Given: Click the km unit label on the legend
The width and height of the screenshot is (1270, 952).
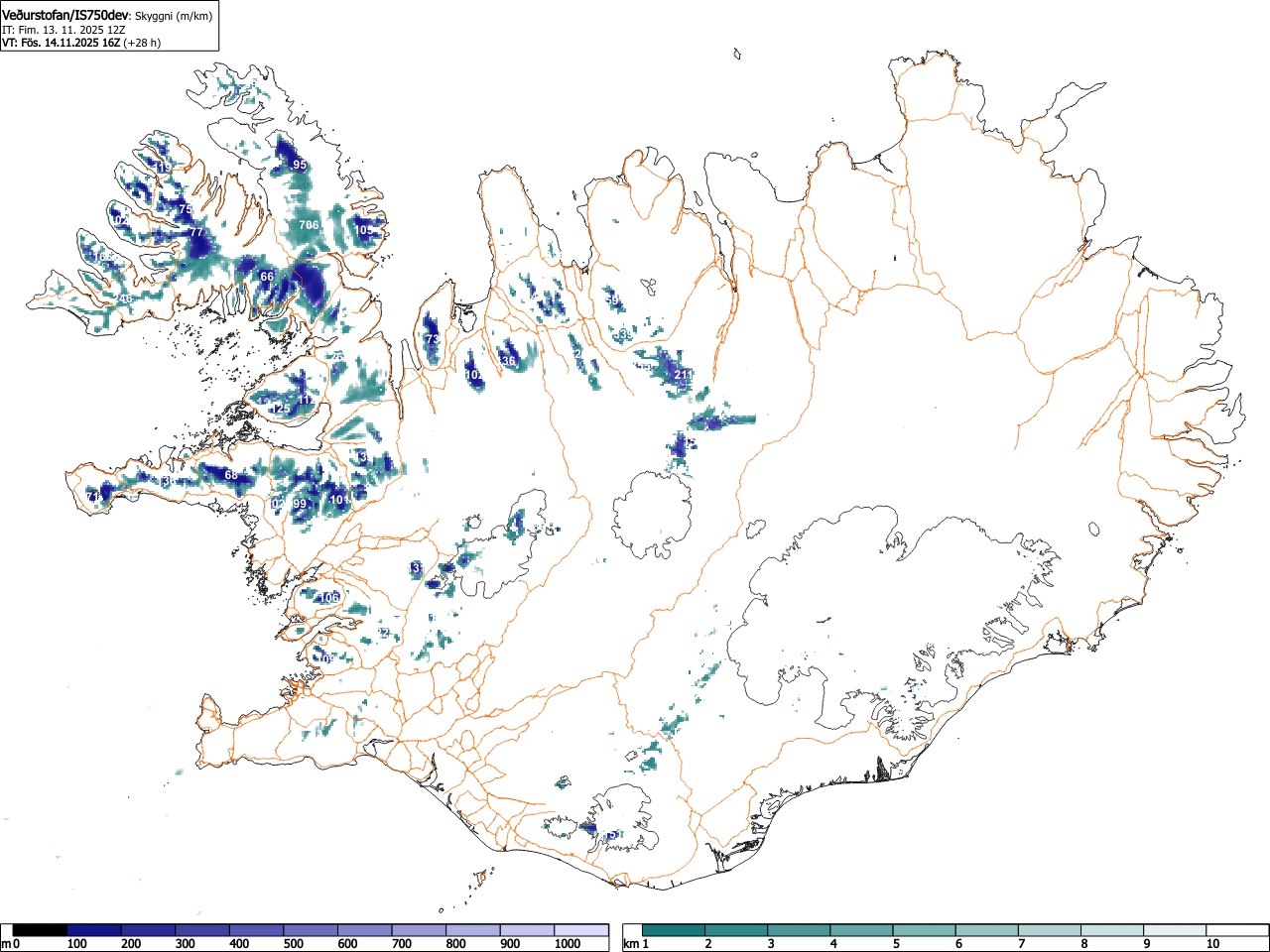Looking at the screenshot, I should 631,944.
